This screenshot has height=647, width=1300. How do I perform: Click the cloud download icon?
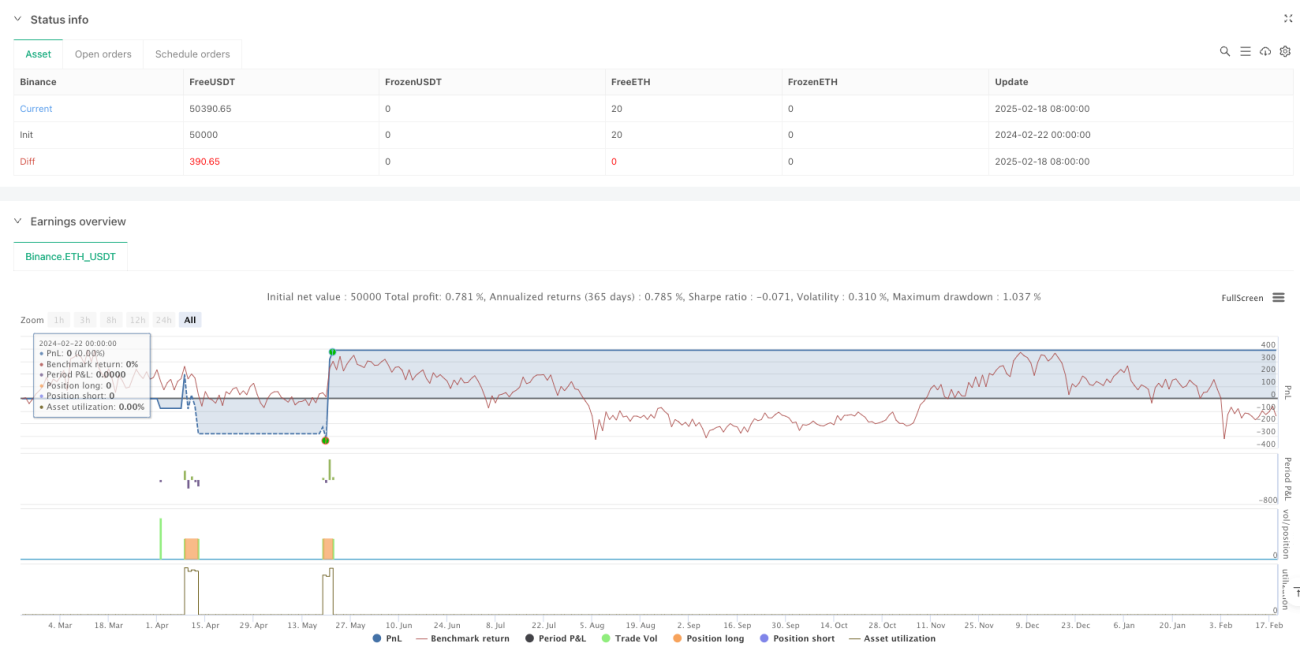point(1265,51)
